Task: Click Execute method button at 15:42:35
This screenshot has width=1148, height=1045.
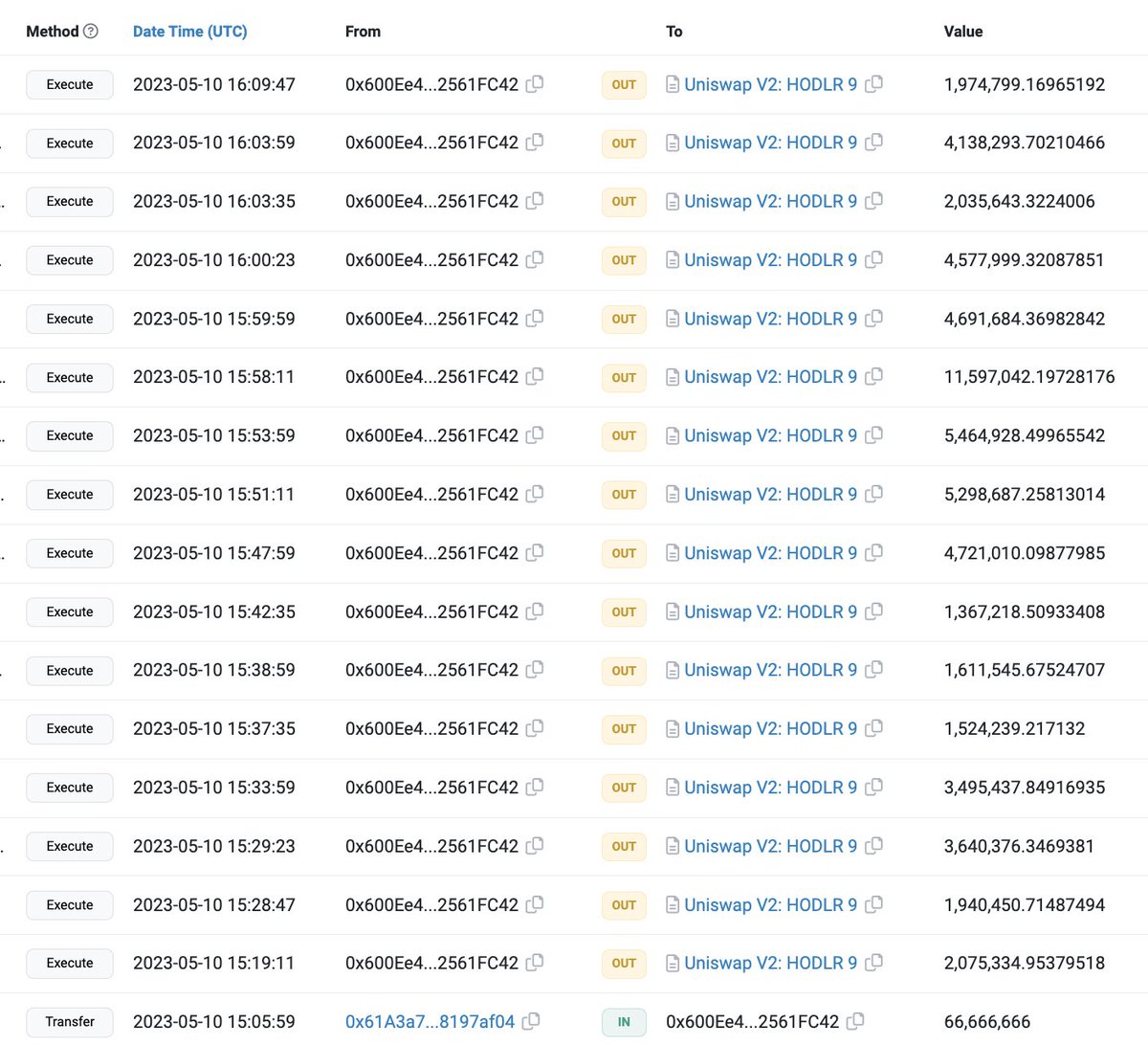Action: click(70, 611)
